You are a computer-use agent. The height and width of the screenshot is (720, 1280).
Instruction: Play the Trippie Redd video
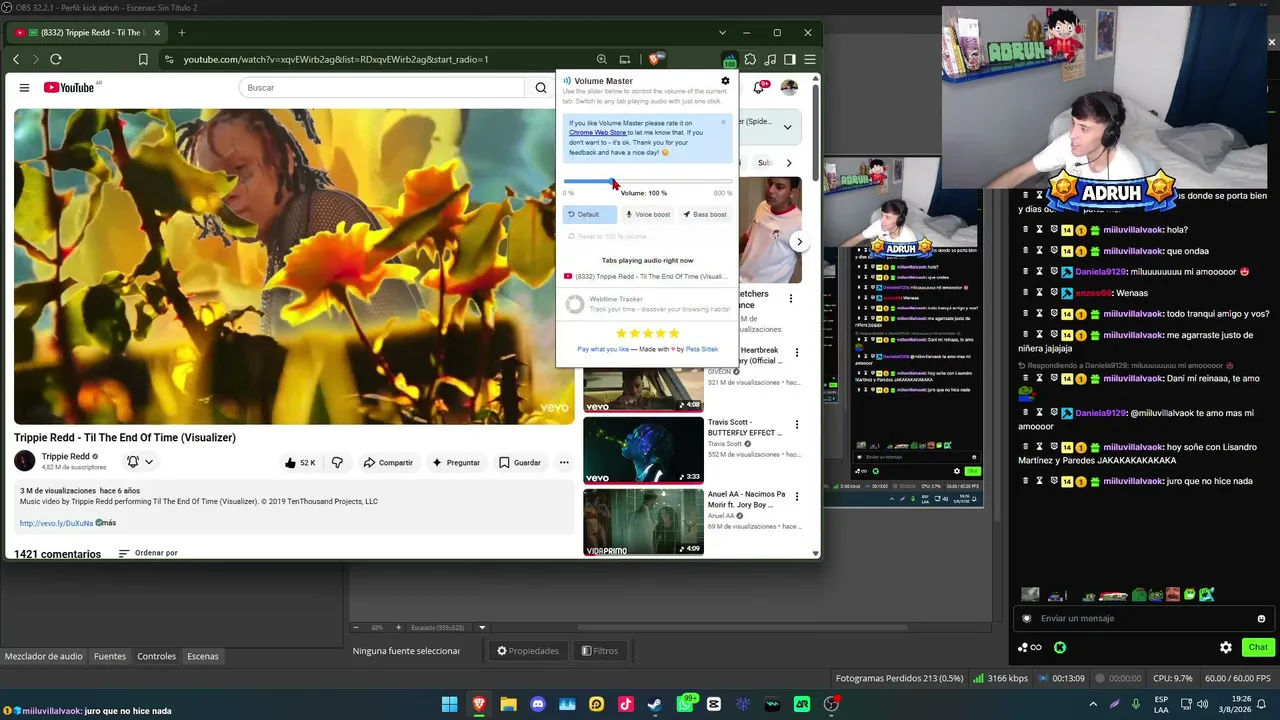click(294, 266)
